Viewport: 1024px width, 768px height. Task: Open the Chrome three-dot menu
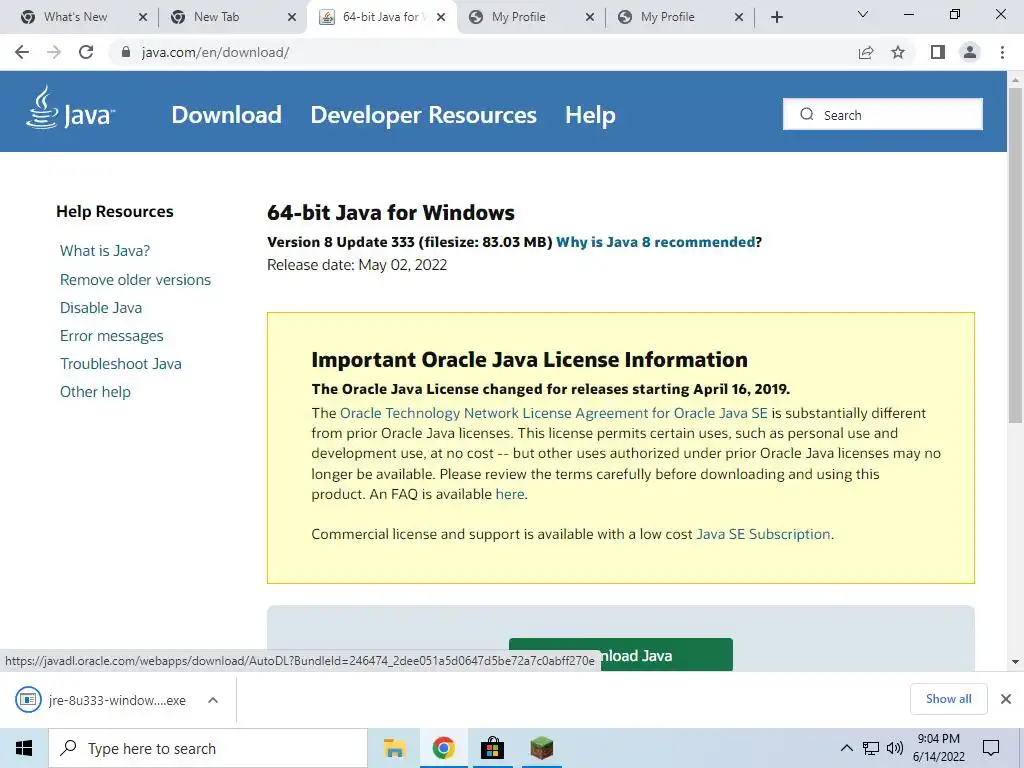click(1002, 52)
